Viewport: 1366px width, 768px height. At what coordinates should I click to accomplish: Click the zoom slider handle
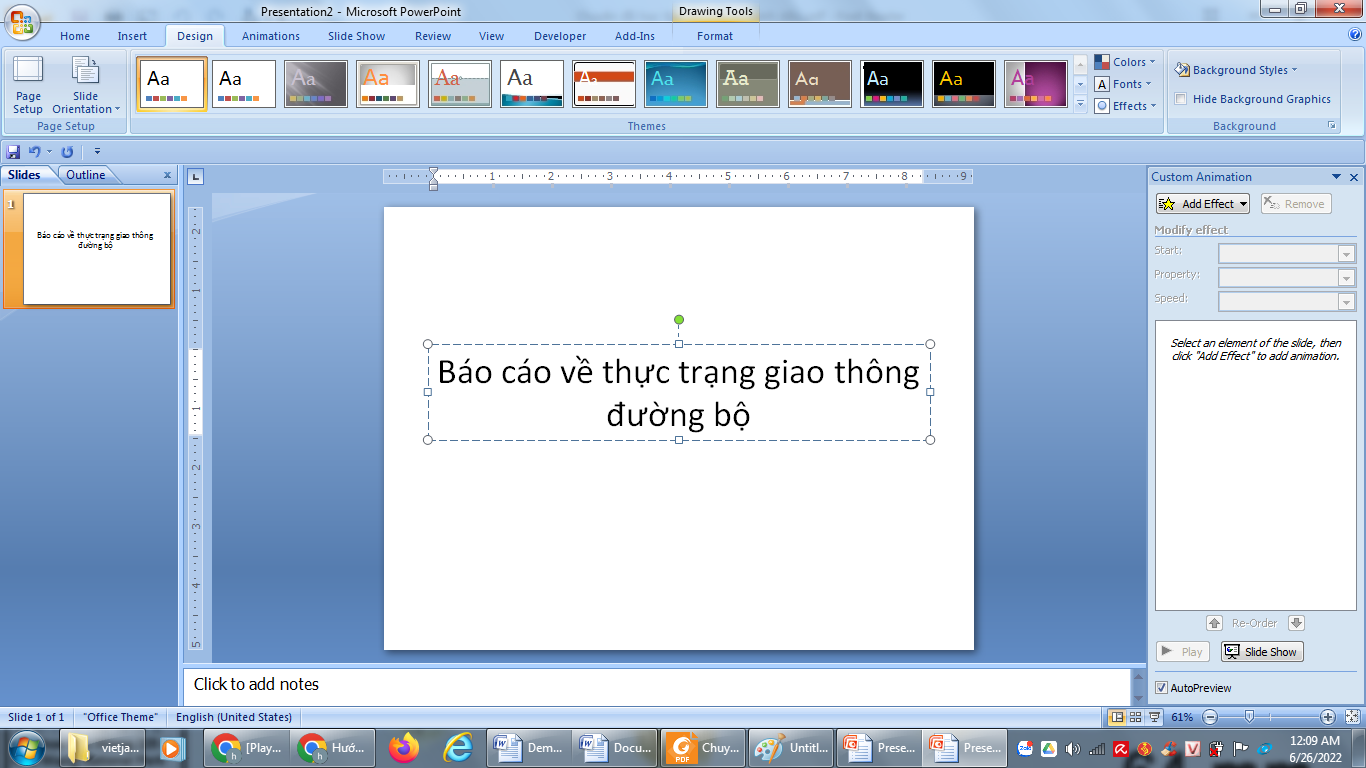pos(1249,717)
